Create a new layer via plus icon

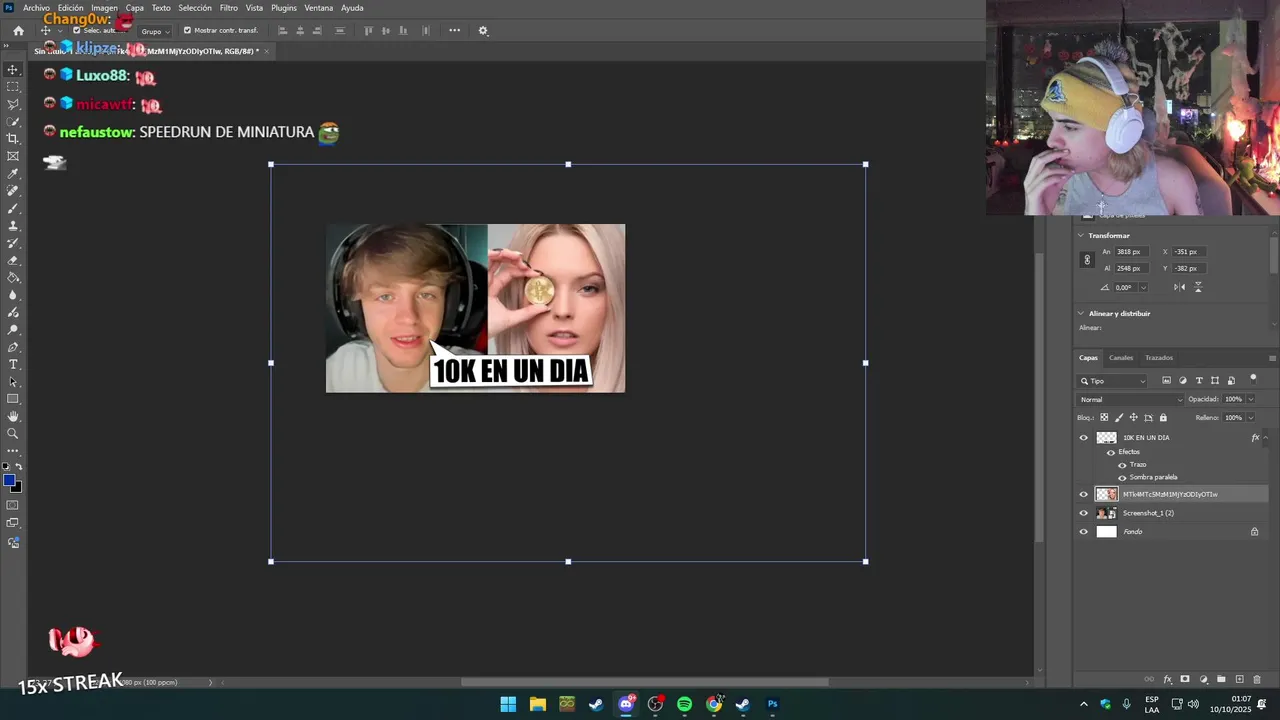(1239, 680)
